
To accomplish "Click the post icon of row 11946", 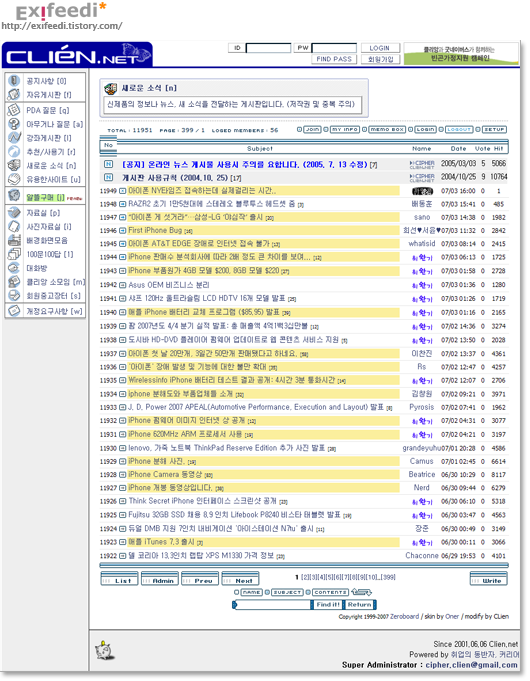I will tap(123, 231).
